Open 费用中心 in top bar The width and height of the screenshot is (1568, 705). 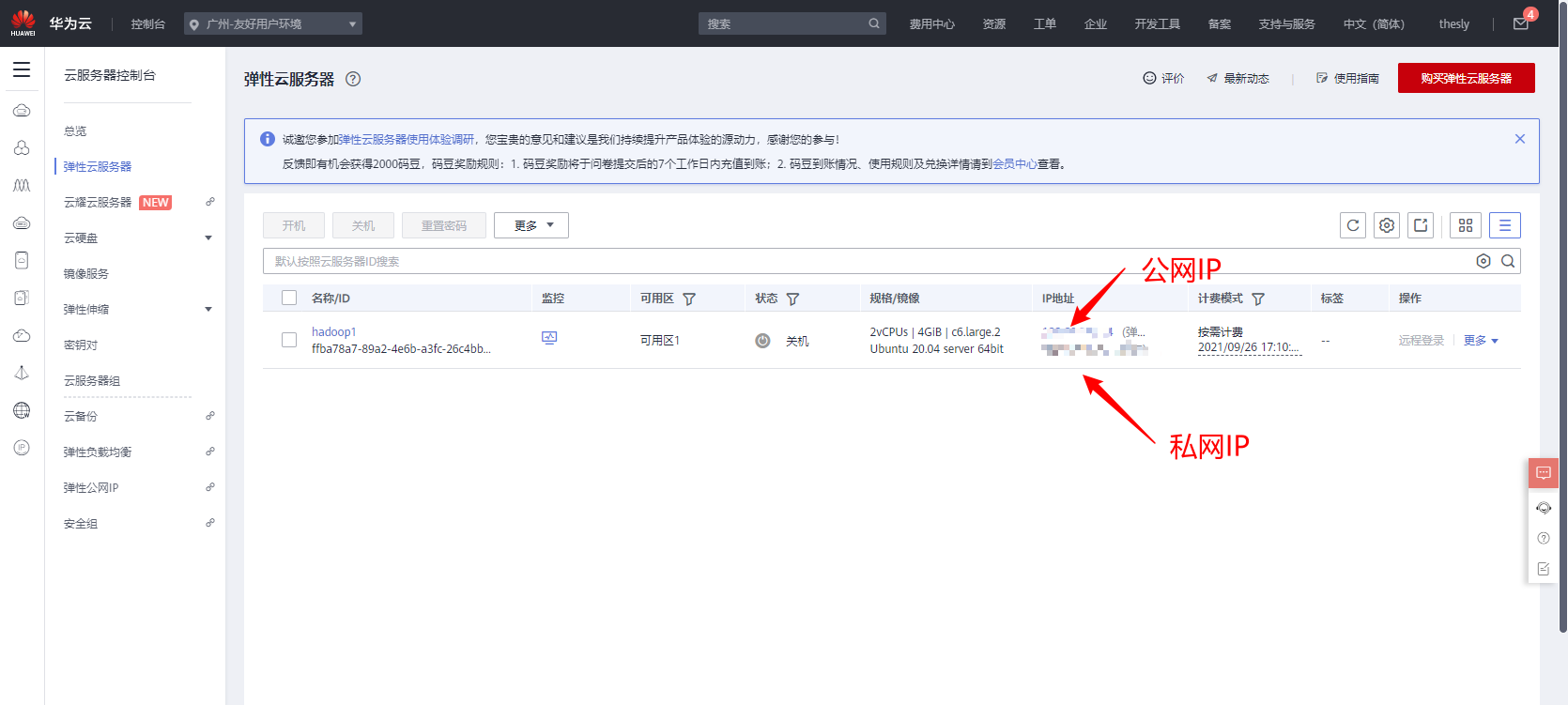(932, 23)
